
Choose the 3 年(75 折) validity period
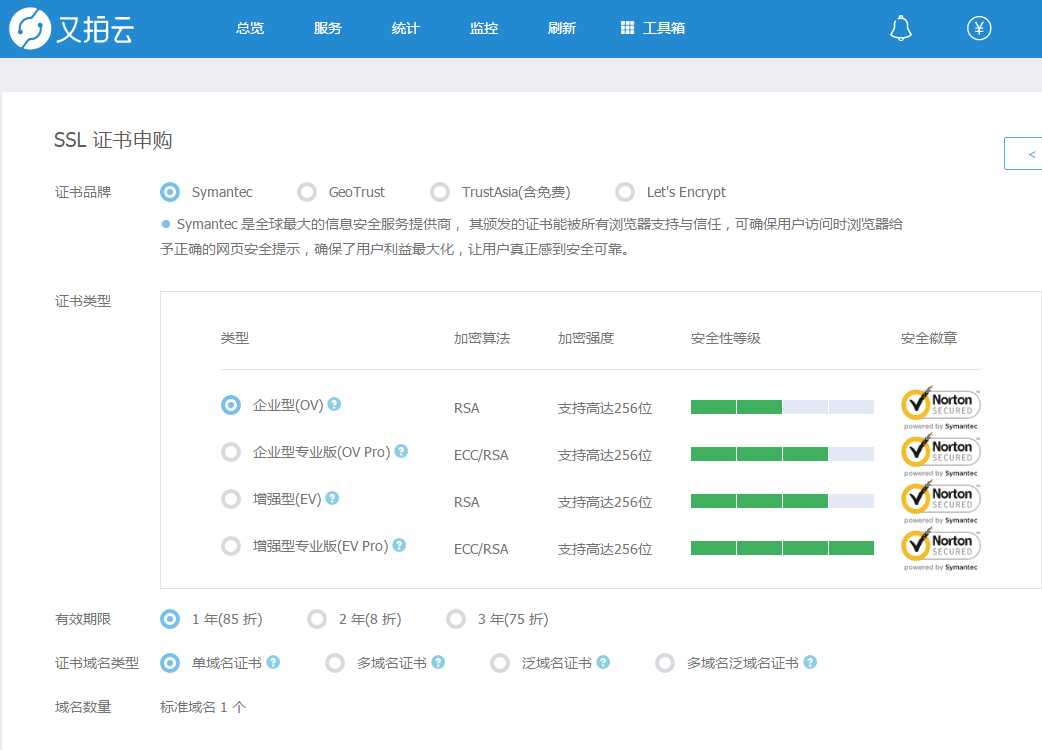pyautogui.click(x=456, y=619)
